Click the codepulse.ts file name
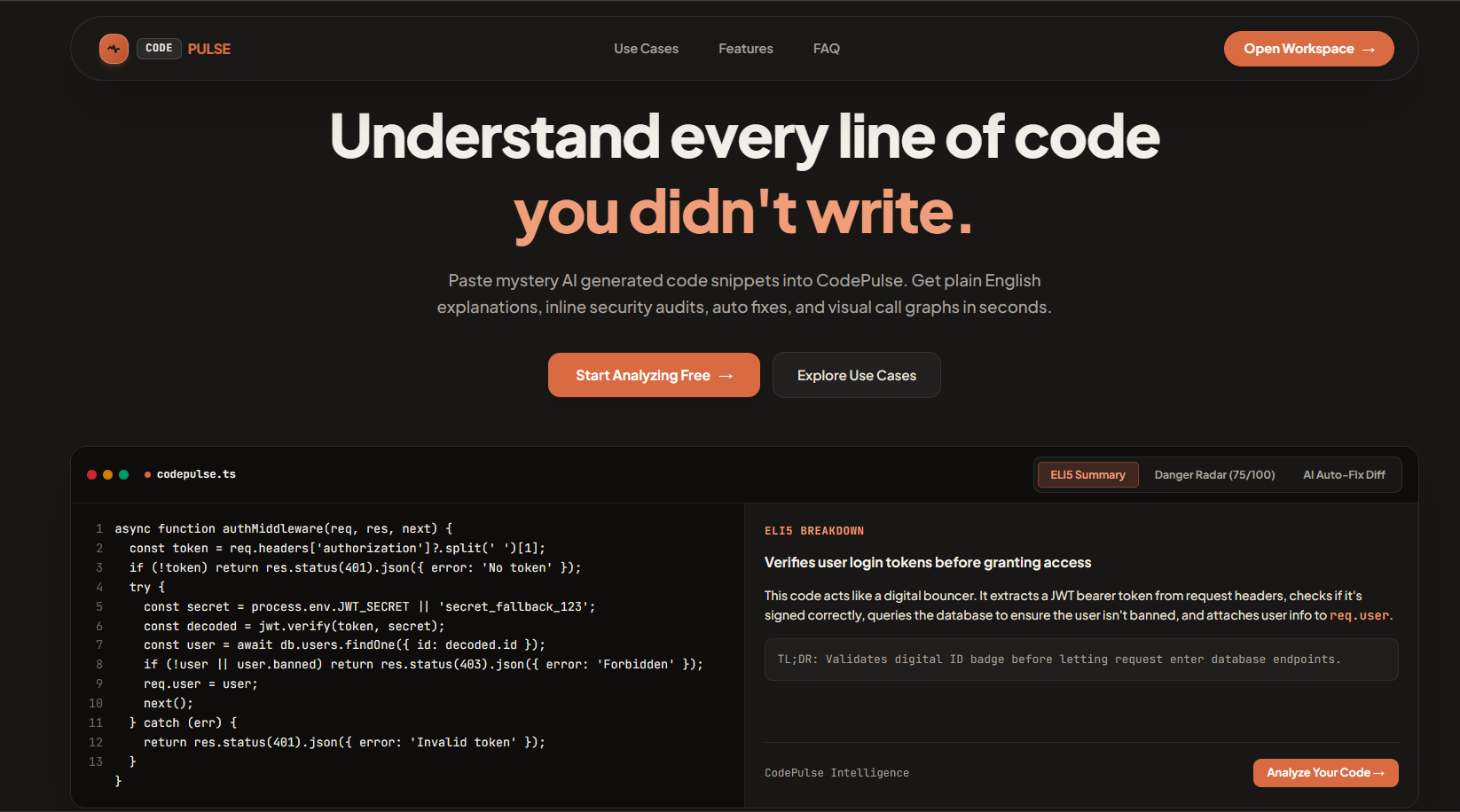The width and height of the screenshot is (1460, 812). click(x=196, y=474)
